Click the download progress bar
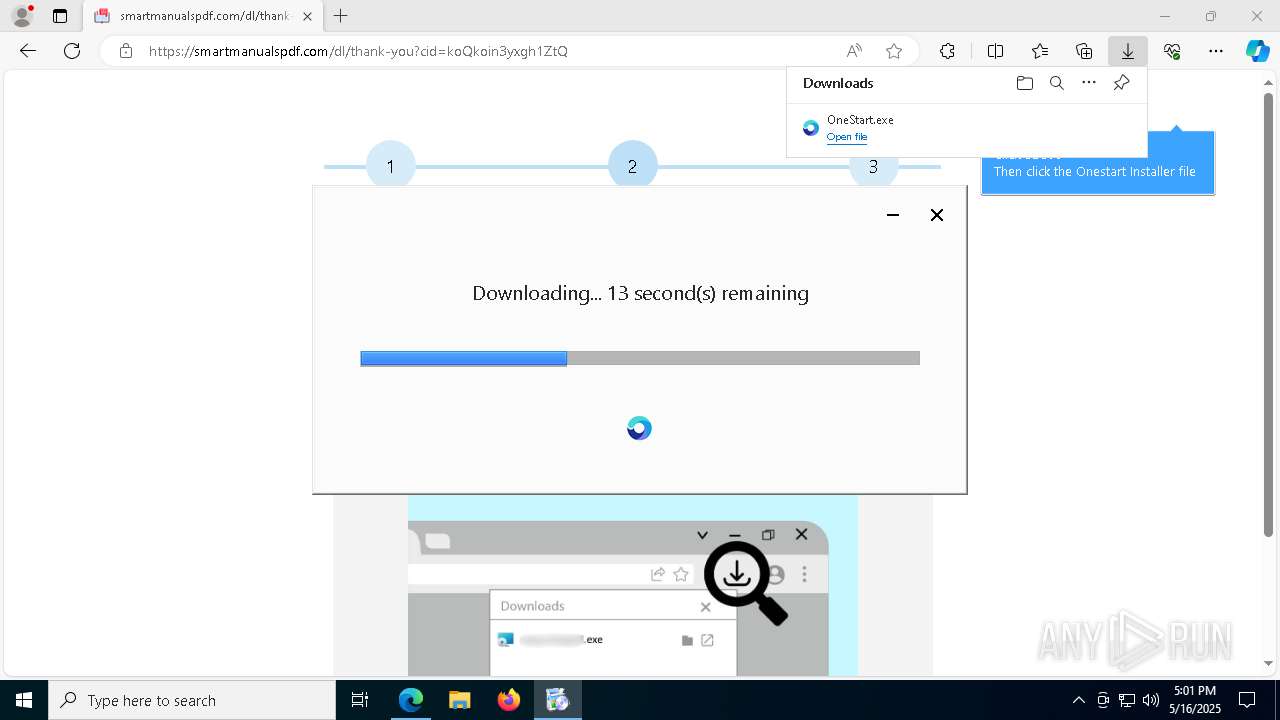 point(640,358)
